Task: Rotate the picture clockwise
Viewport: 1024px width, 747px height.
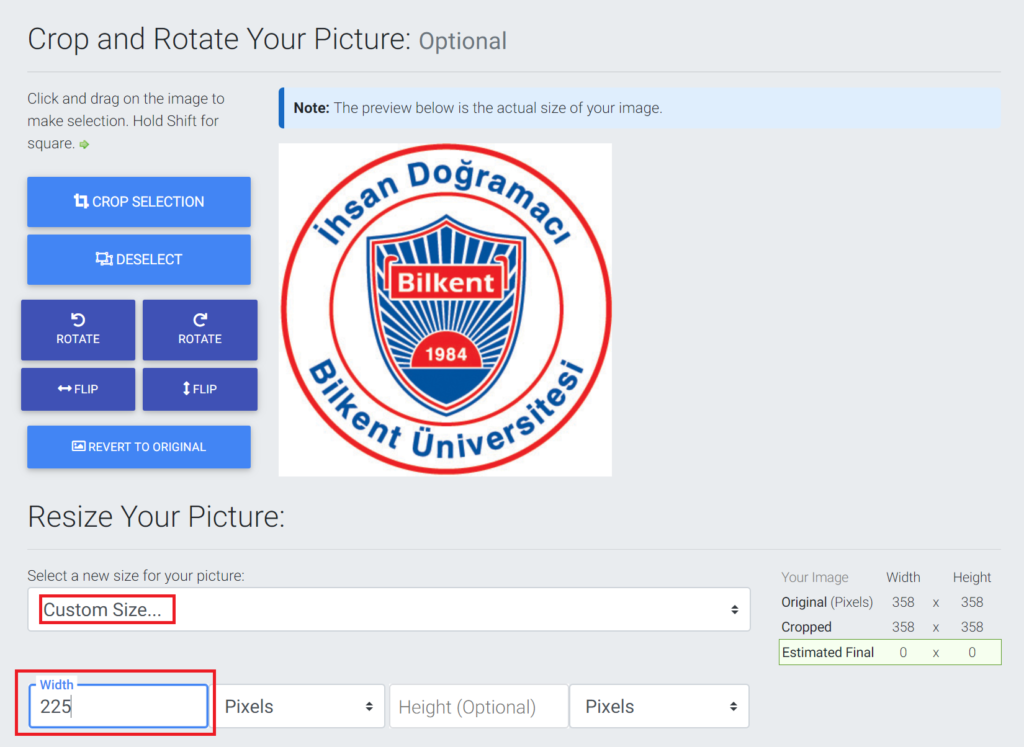Action: [200, 330]
